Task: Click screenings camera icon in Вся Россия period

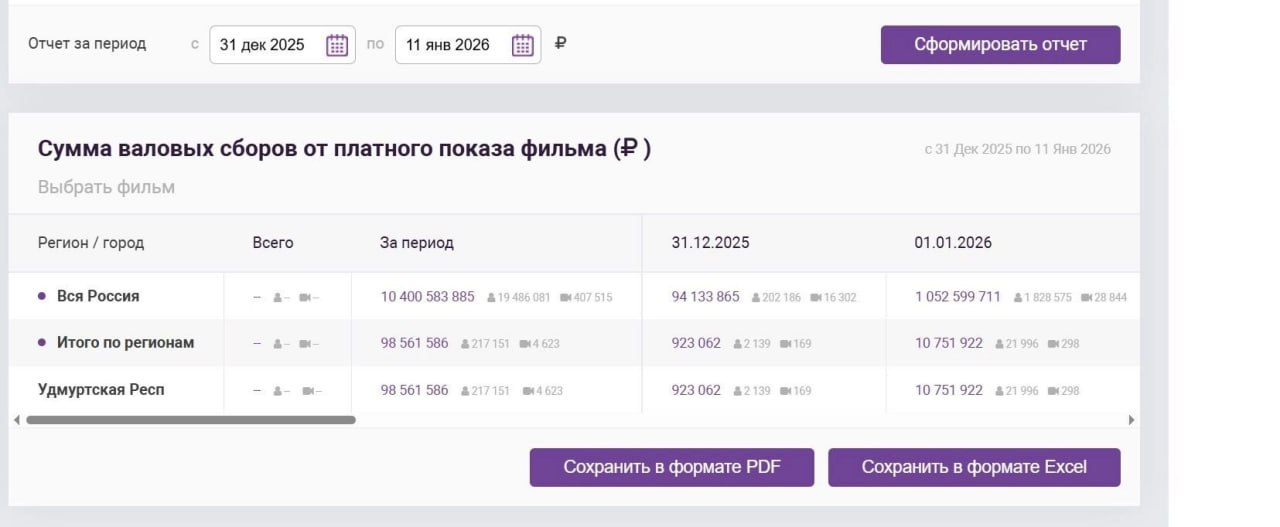Action: [x=566, y=298]
